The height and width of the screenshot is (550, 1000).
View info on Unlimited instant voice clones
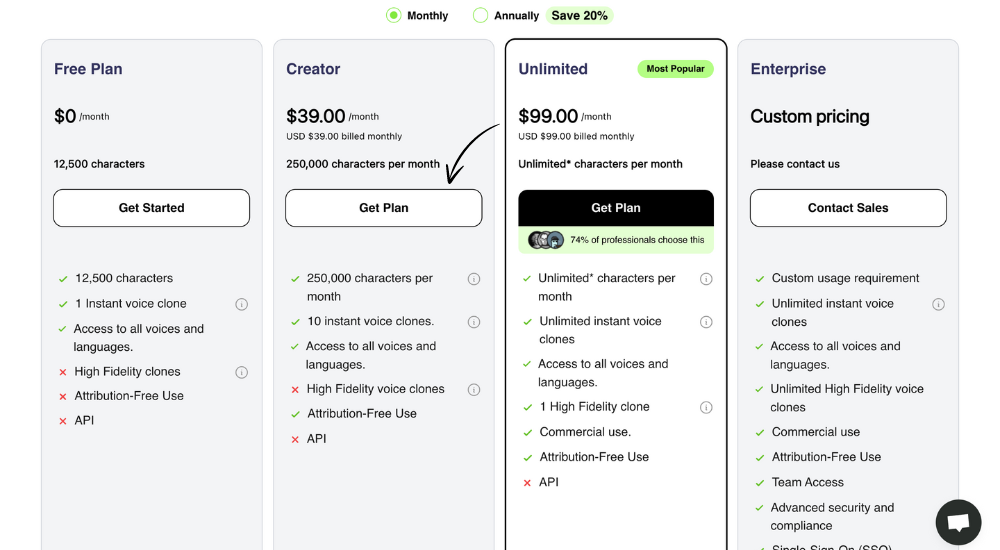705,322
